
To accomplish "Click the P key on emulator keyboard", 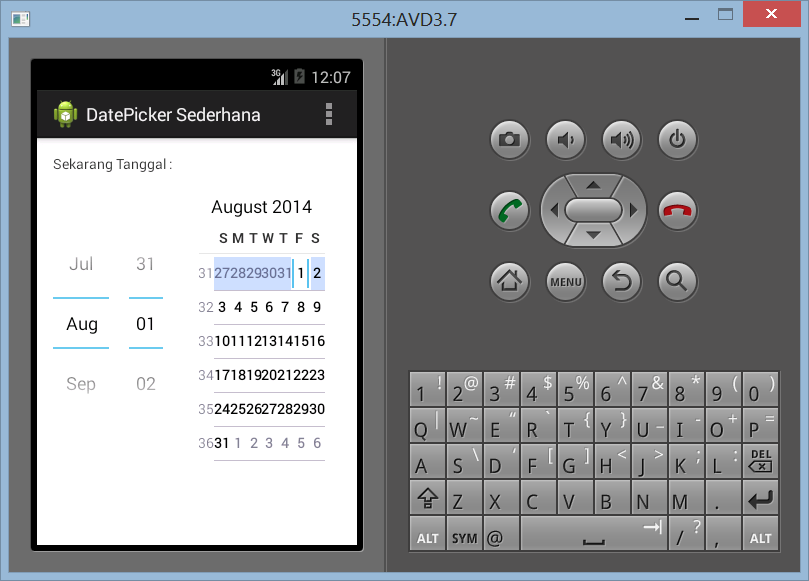I will point(761,425).
